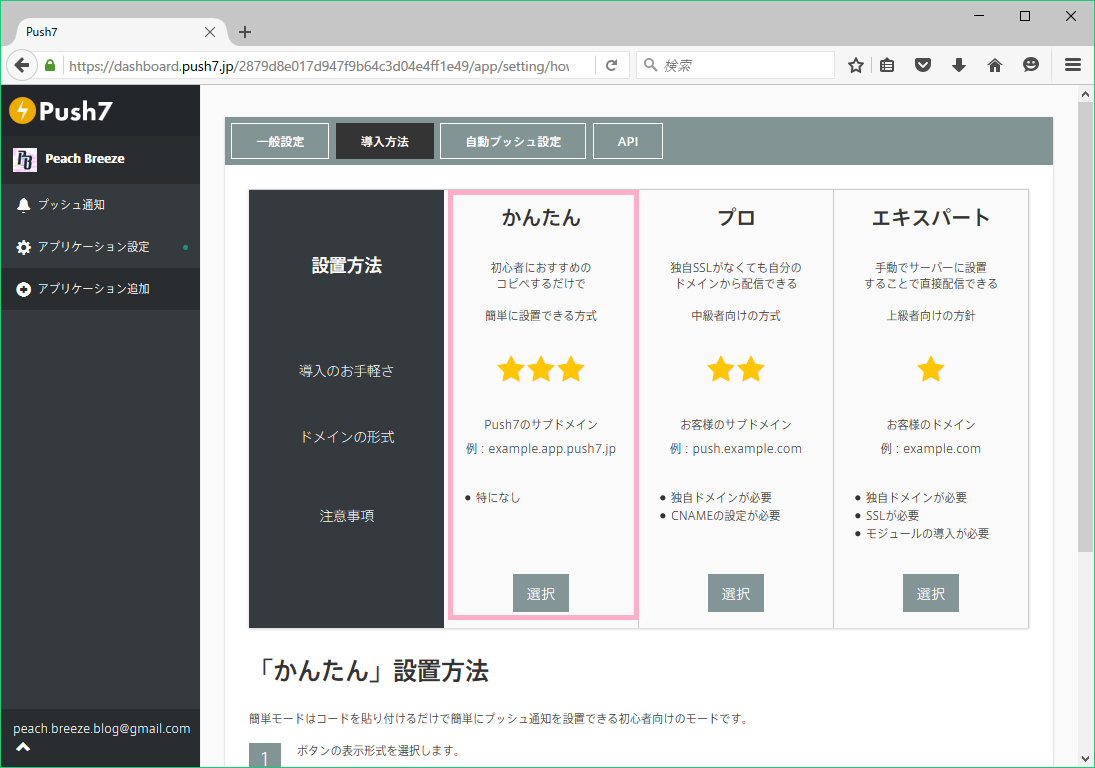Screen dimensions: 1095x768
Task: Click the 特になし note
Action: pos(498,497)
